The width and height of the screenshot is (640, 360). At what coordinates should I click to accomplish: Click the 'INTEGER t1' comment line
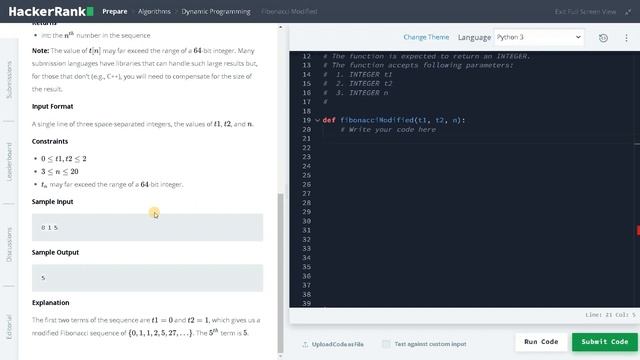tap(358, 74)
